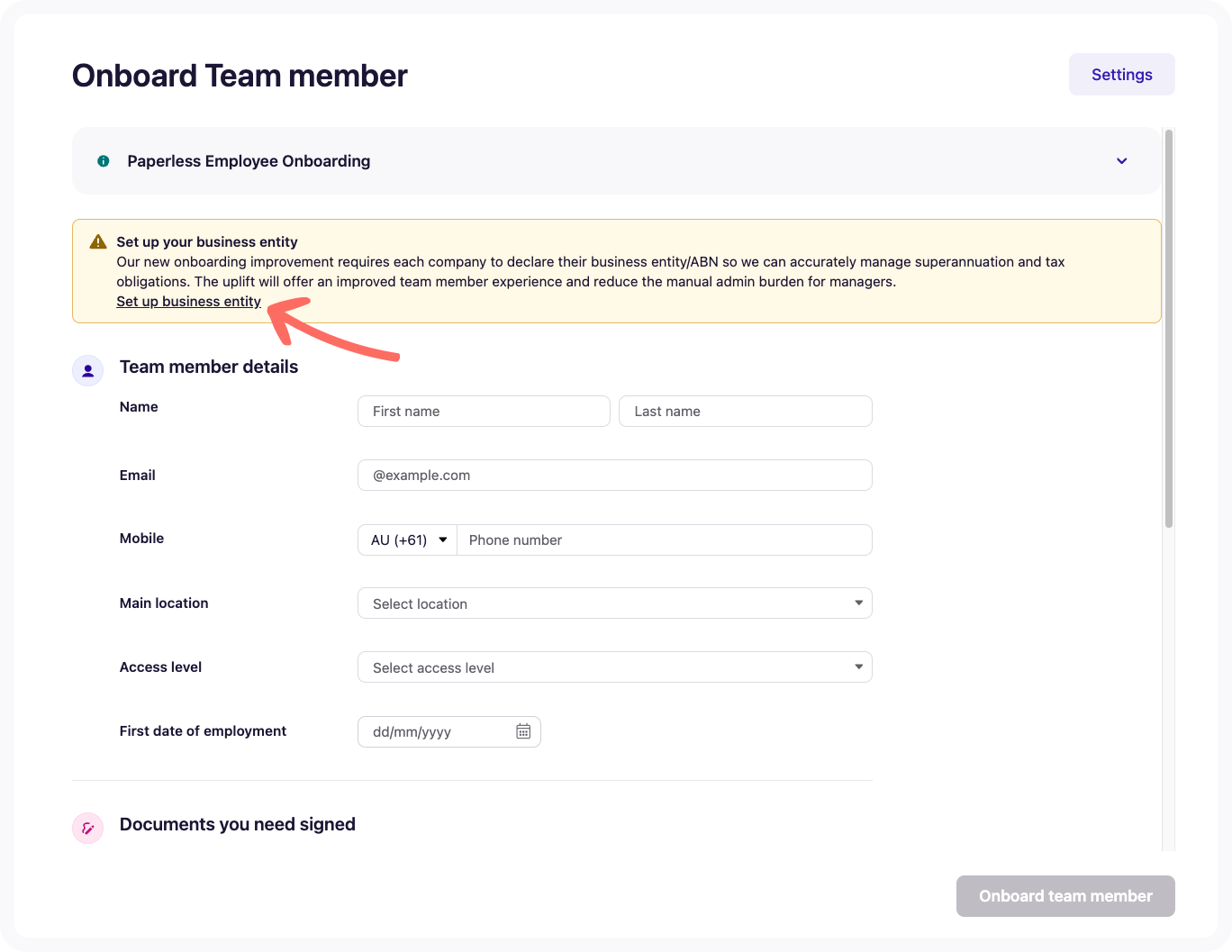This screenshot has height=952, width=1232.
Task: Open the AU (+61) country code dropdown
Action: tap(407, 539)
